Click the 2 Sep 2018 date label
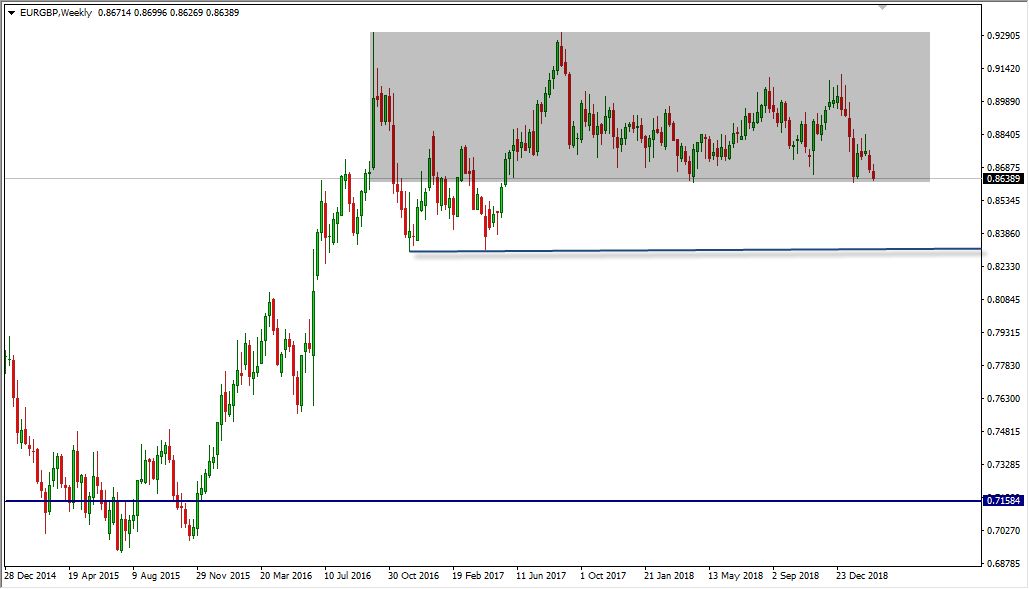Viewport: 1029px width, 589px height. (795, 575)
